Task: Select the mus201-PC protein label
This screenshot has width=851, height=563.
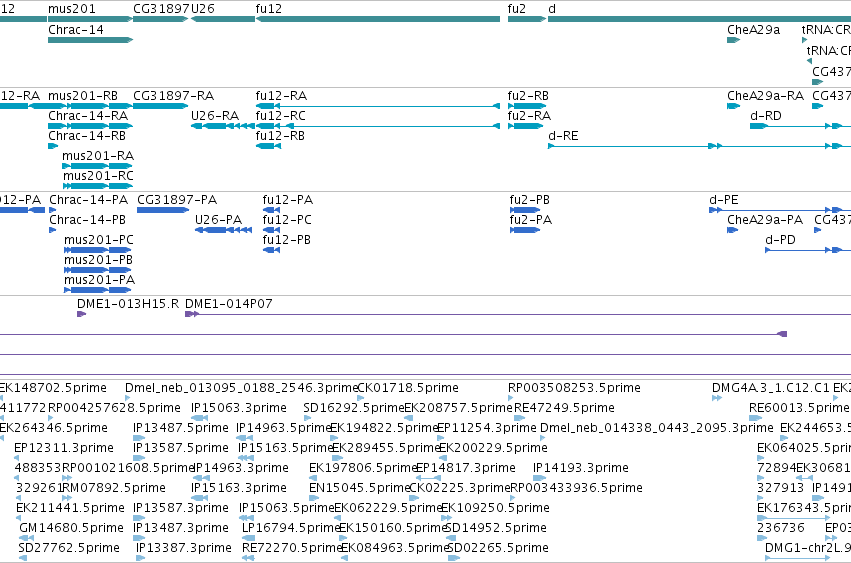Action: click(x=99, y=240)
